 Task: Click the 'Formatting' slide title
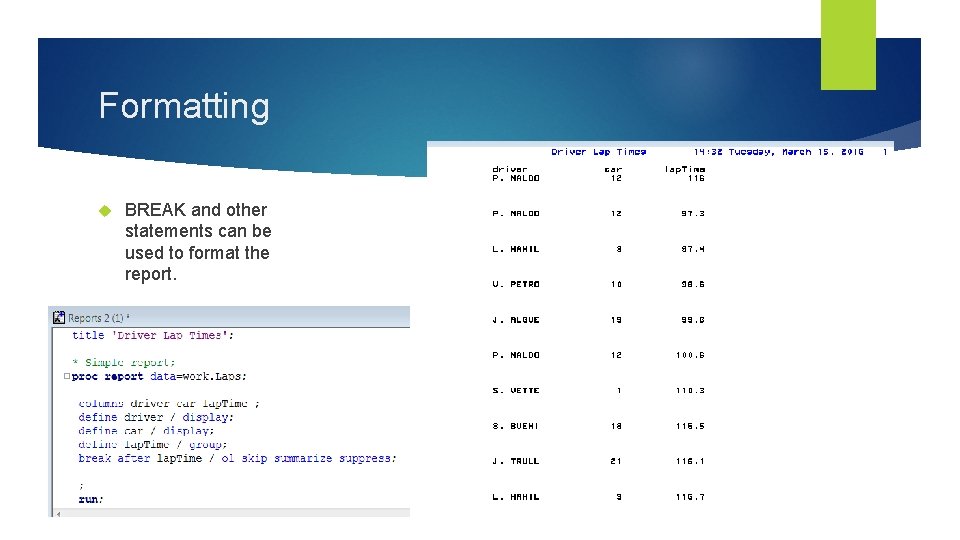(x=184, y=106)
